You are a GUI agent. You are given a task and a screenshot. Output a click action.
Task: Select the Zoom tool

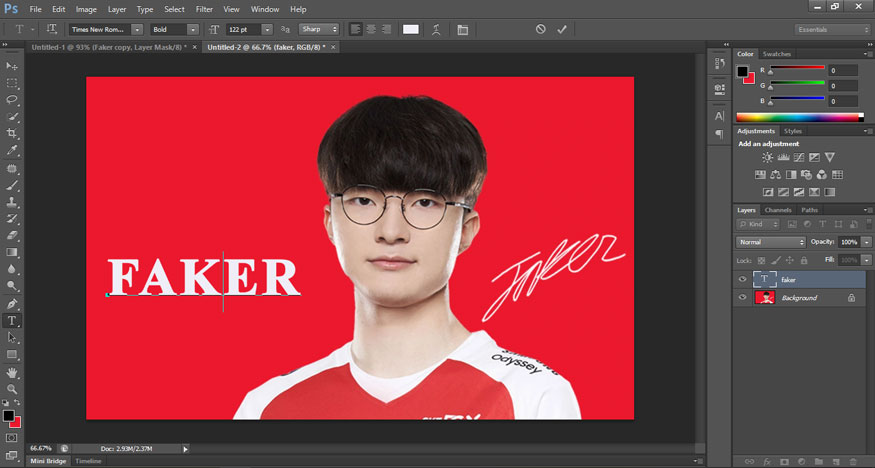point(12,389)
